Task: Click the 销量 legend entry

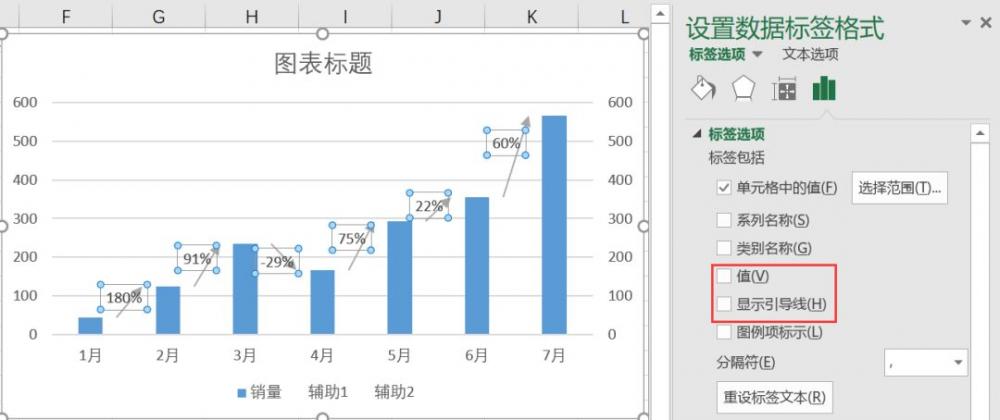Action: click(x=259, y=393)
